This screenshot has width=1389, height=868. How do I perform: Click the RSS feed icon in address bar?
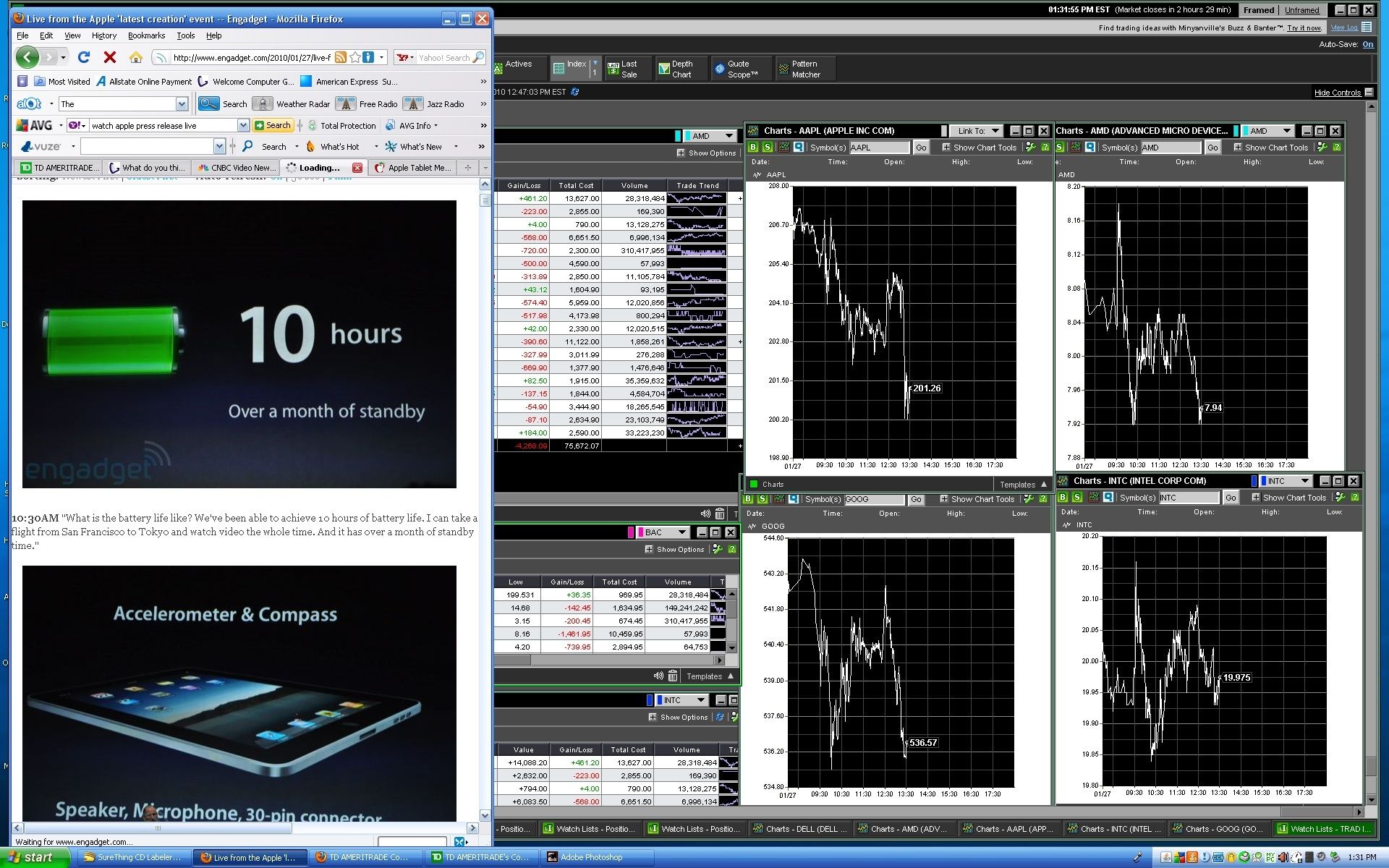[340, 57]
